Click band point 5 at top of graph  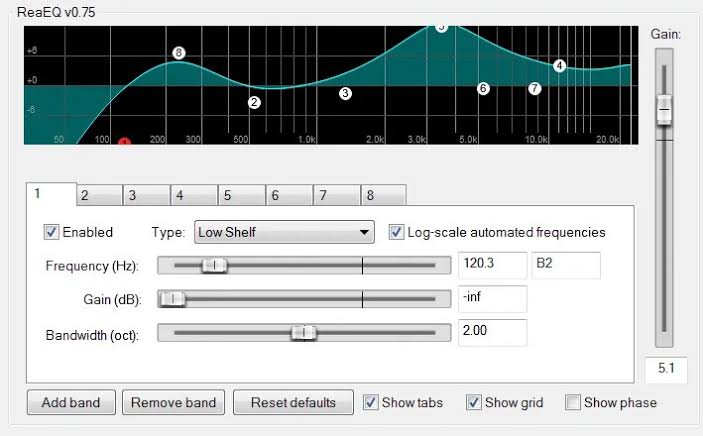coord(442,28)
